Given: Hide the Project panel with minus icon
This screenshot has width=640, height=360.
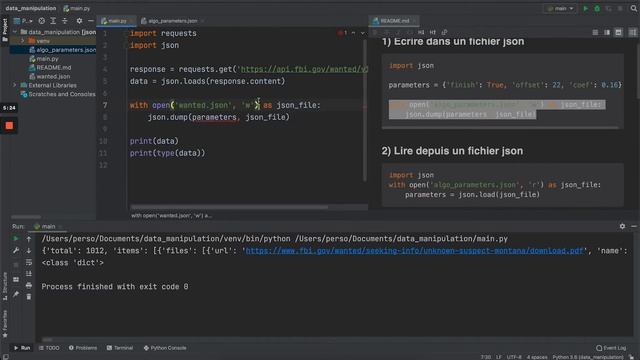Looking at the screenshot, I should [x=91, y=20].
